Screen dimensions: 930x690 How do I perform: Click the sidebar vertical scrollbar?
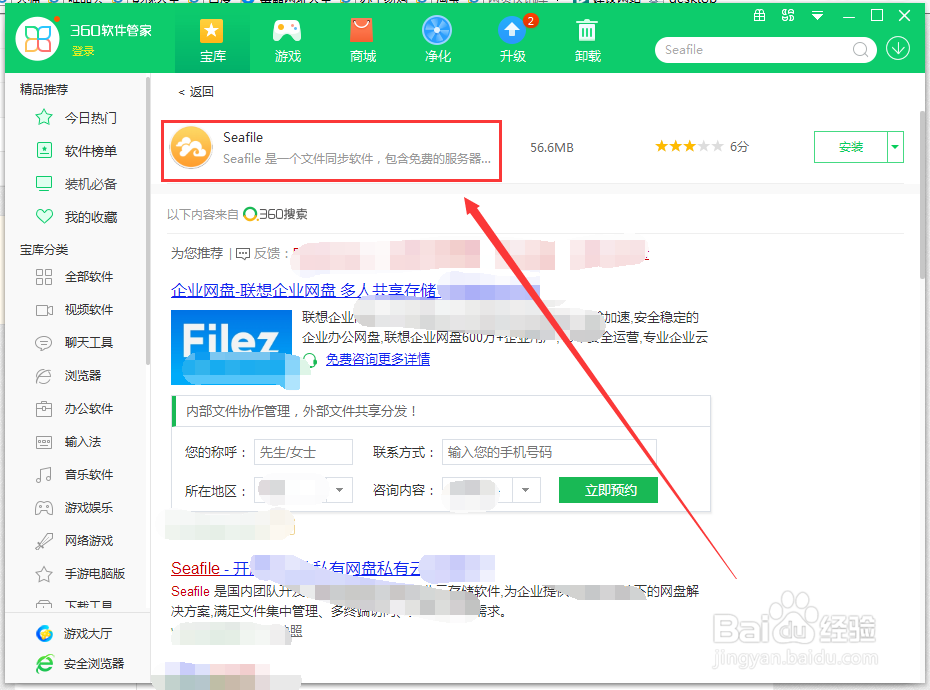pos(148,220)
